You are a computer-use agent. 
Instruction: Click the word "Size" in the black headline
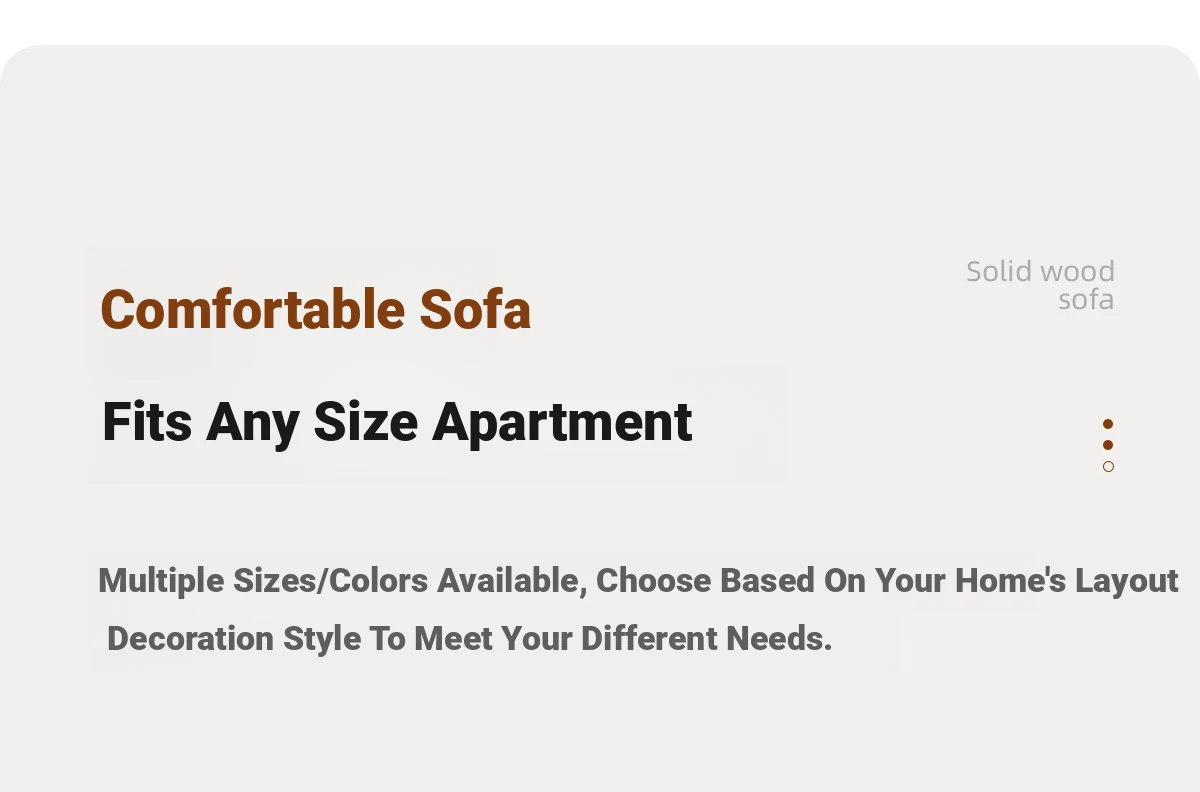[x=365, y=421]
